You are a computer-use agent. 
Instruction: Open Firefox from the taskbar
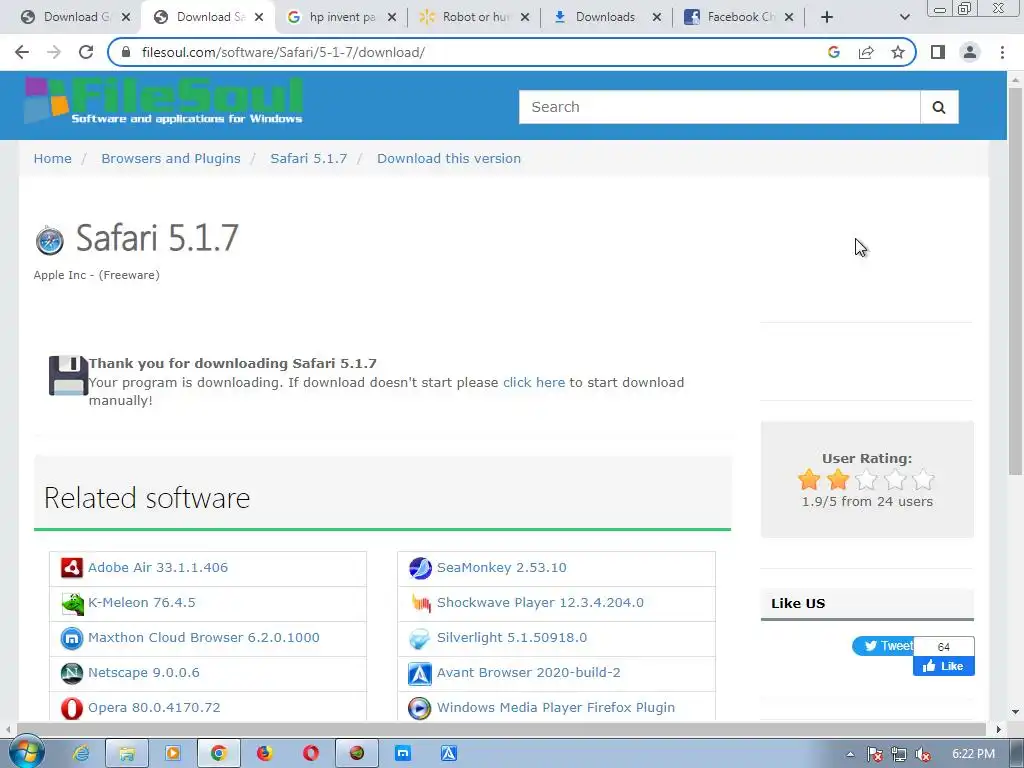point(264,754)
